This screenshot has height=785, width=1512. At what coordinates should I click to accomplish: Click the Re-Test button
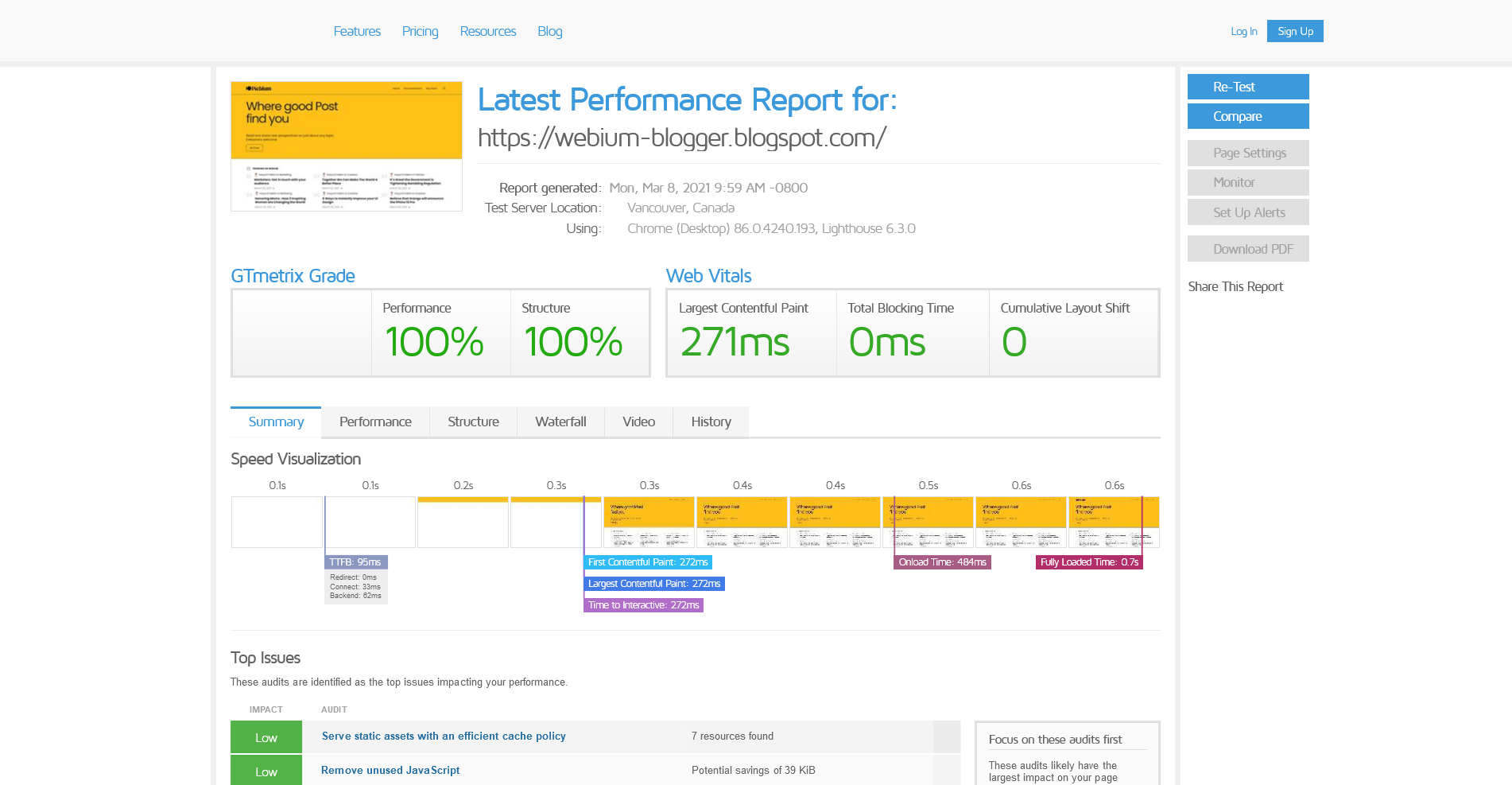(1247, 87)
